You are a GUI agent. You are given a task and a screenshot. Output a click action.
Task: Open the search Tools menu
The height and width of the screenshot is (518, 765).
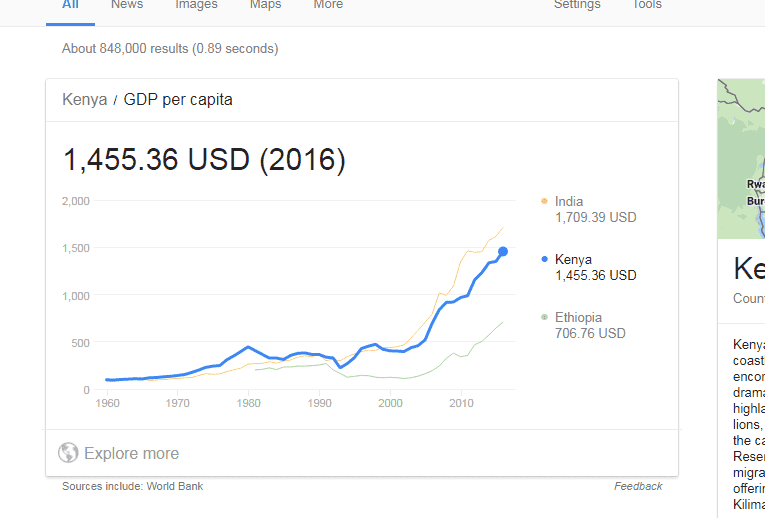pos(647,5)
